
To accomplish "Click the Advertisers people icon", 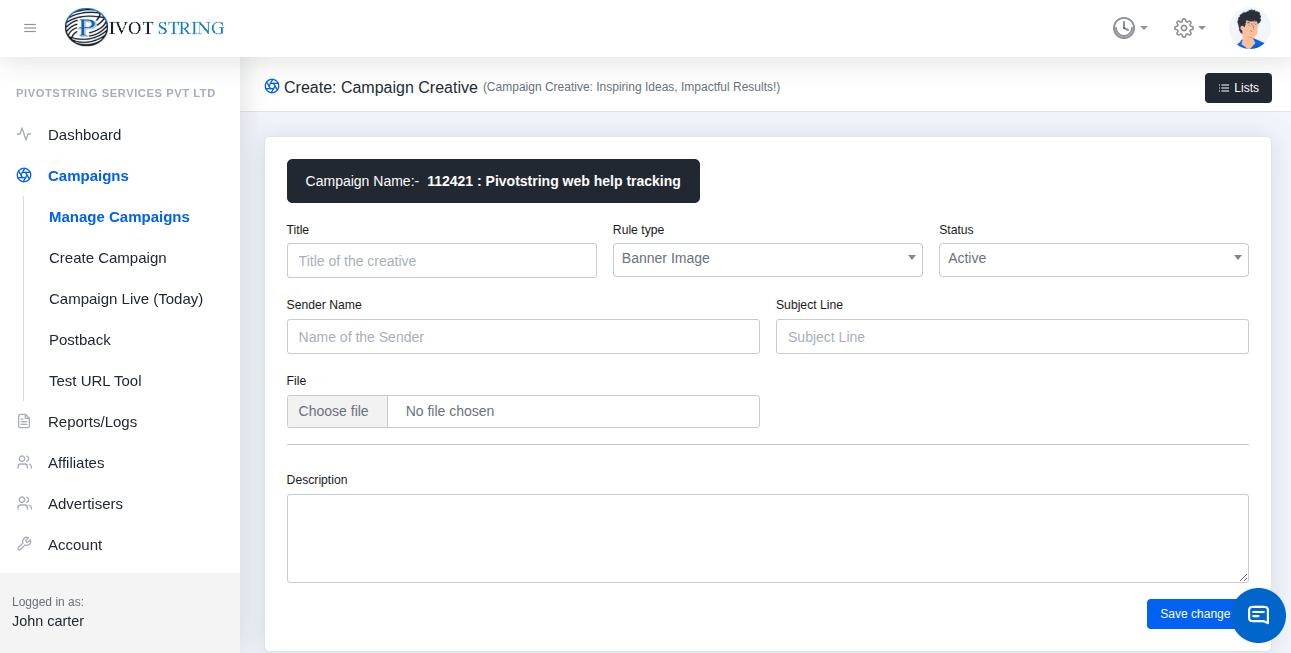I will click(x=23, y=503).
